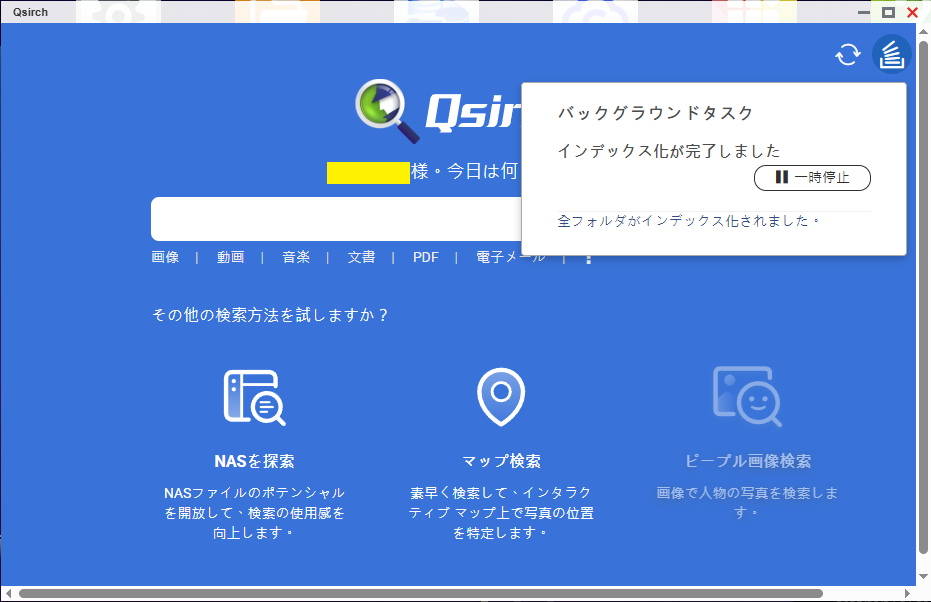Select the 画像 filter

point(165,258)
